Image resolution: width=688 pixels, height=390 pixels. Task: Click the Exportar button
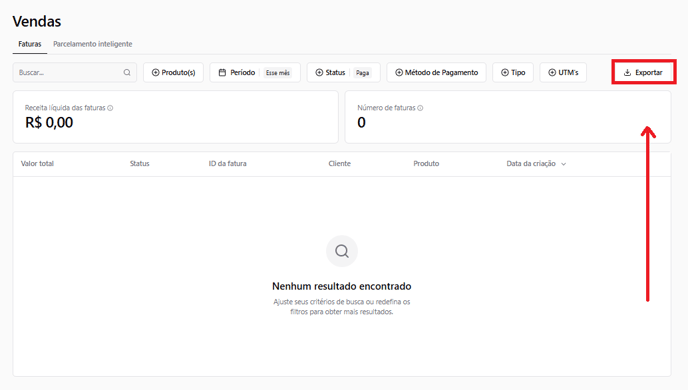point(644,72)
